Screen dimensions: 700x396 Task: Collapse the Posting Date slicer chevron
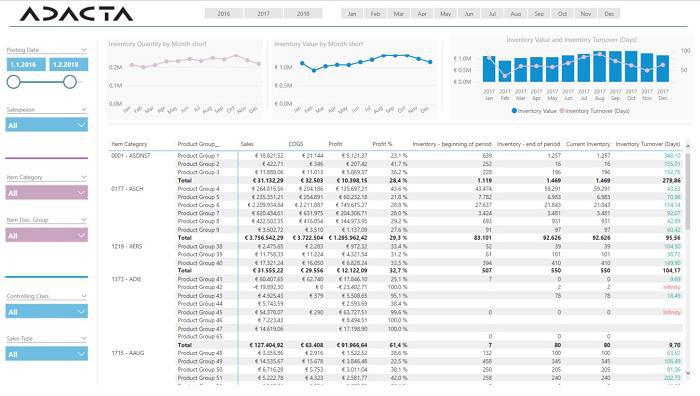tap(84, 50)
